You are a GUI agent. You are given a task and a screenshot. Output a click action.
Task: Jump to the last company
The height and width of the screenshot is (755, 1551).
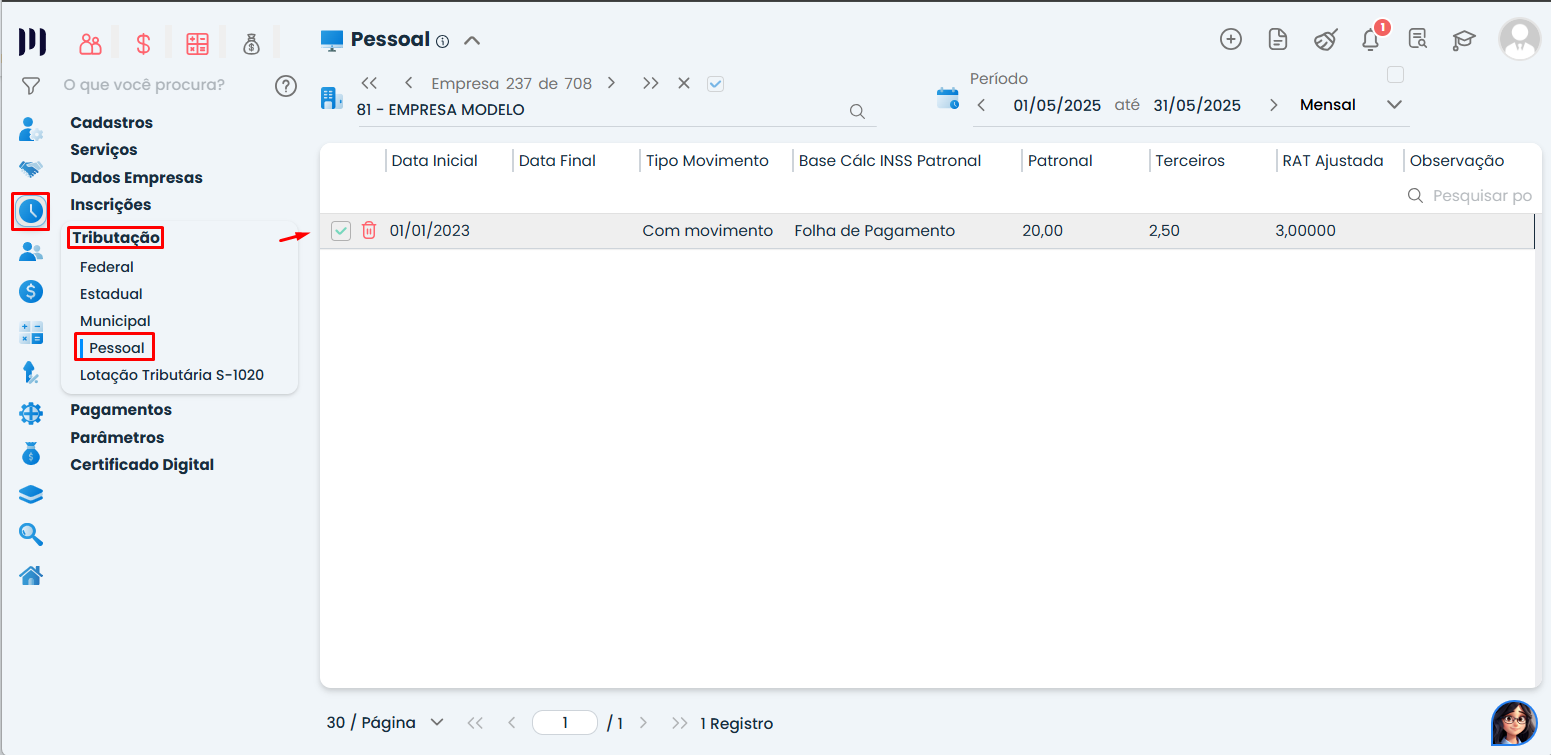[651, 84]
